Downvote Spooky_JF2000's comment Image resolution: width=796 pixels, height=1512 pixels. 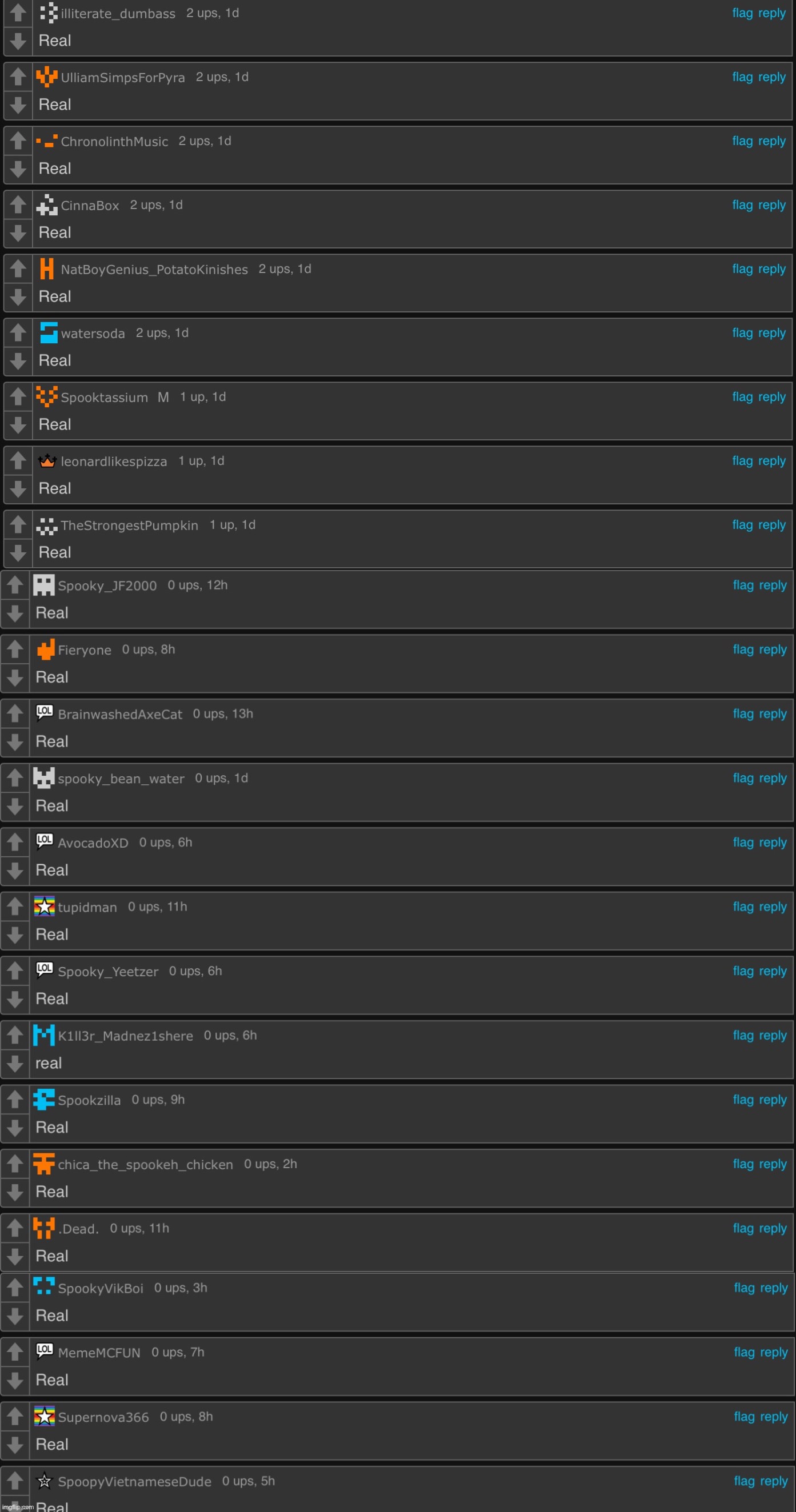[x=15, y=613]
